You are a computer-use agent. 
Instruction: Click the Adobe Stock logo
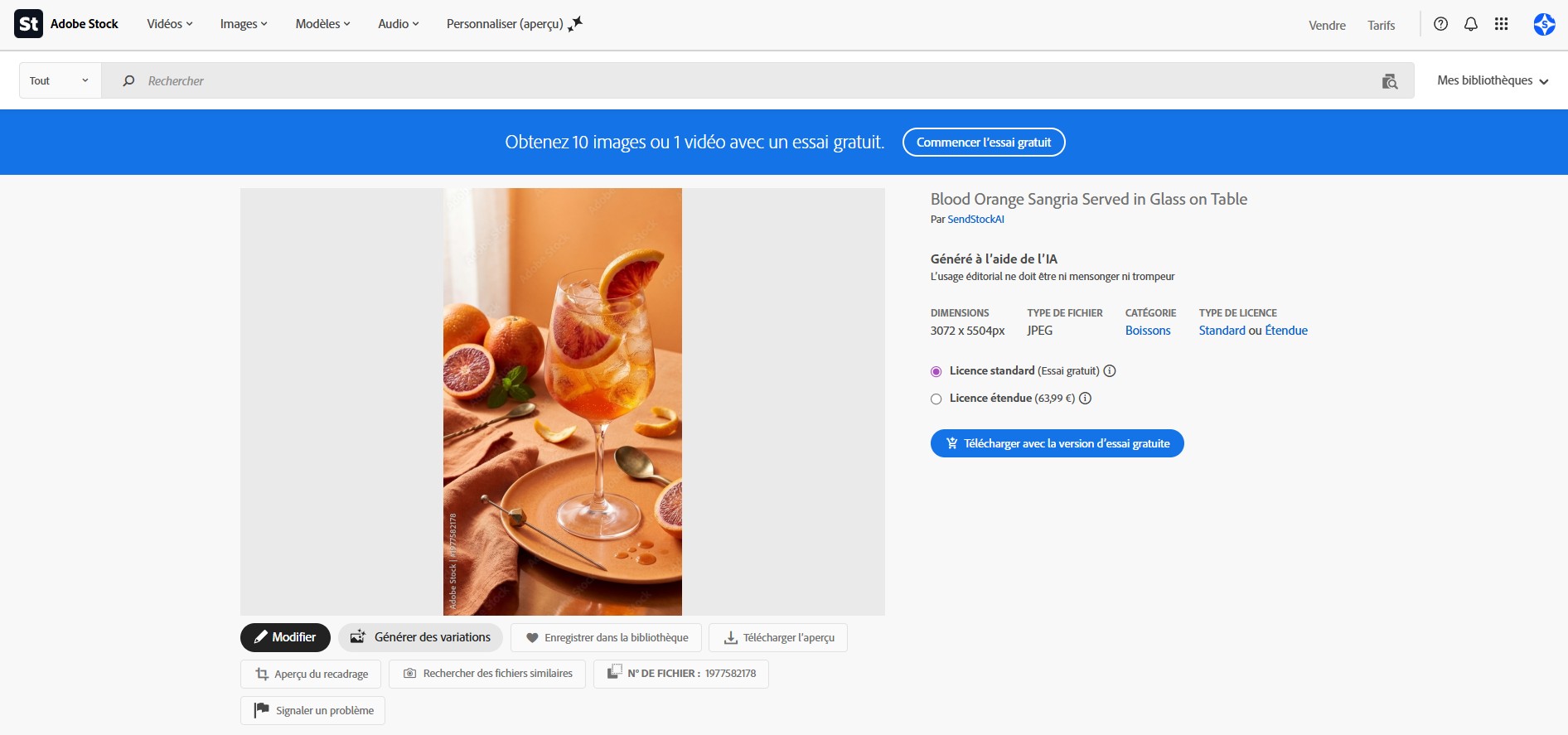coord(66,24)
